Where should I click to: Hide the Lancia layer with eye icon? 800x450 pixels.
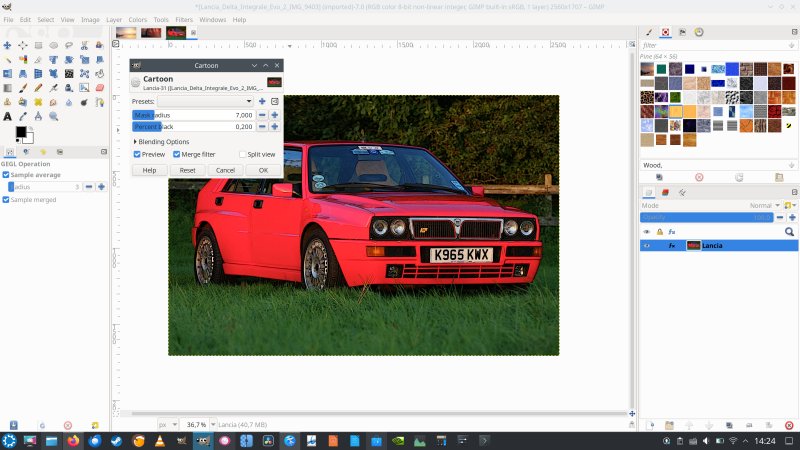coord(646,245)
